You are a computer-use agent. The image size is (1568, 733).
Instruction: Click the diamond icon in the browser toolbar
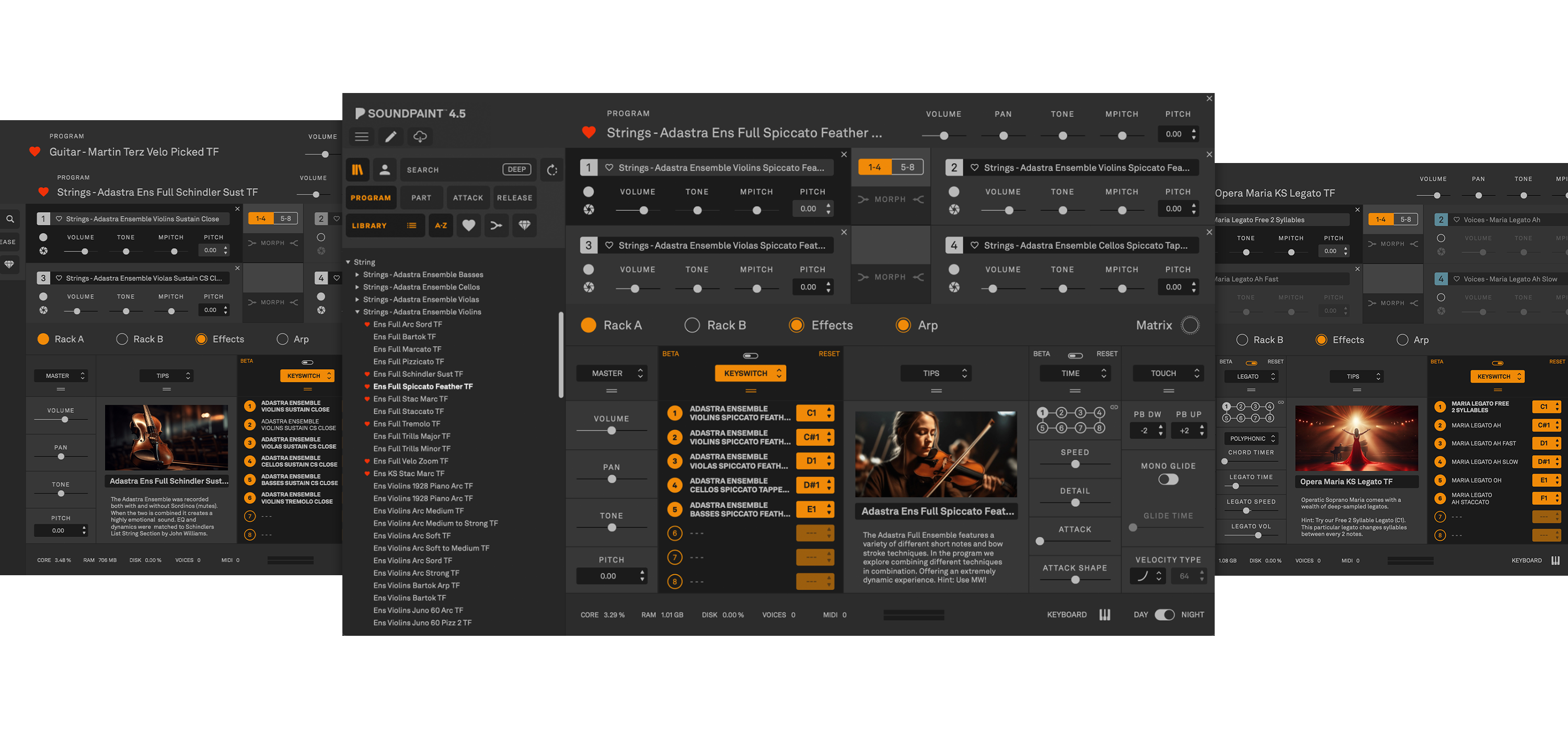[524, 226]
